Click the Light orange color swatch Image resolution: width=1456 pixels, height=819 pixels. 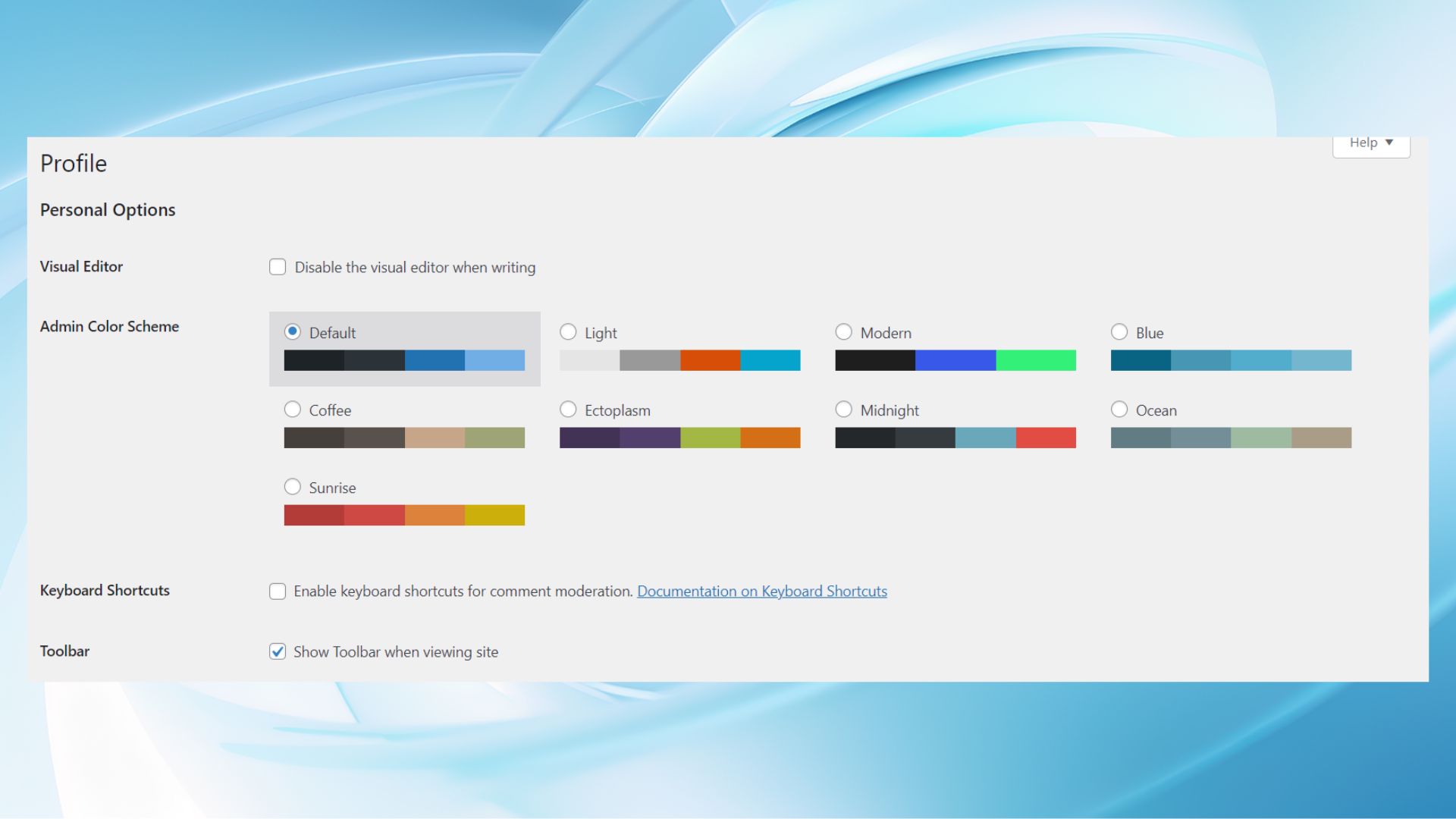coord(710,360)
